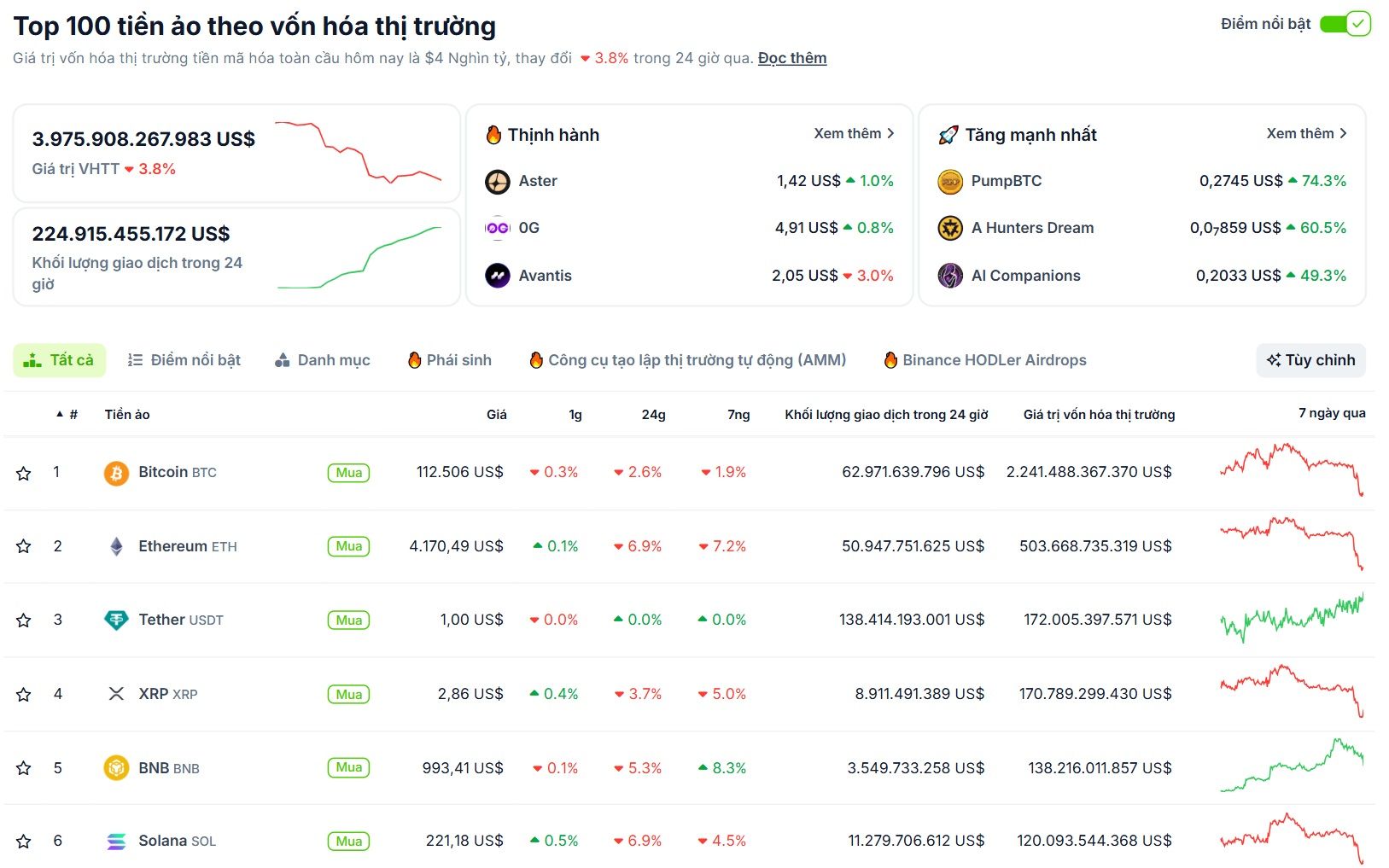Image resolution: width=1389 pixels, height=868 pixels.
Task: Switch to the Phái sinh tab
Action: tap(451, 359)
